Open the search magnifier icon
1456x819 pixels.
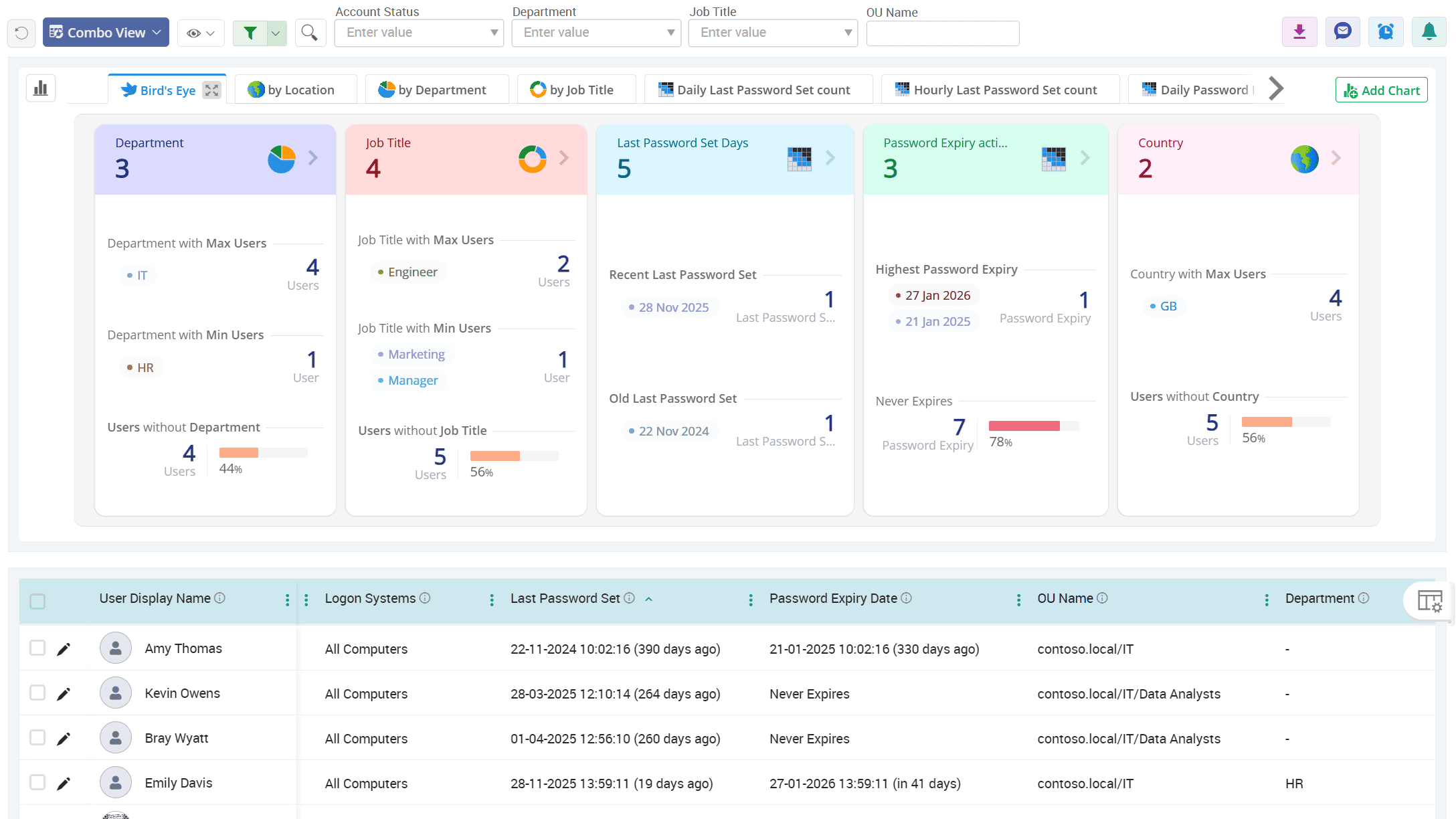coord(309,33)
